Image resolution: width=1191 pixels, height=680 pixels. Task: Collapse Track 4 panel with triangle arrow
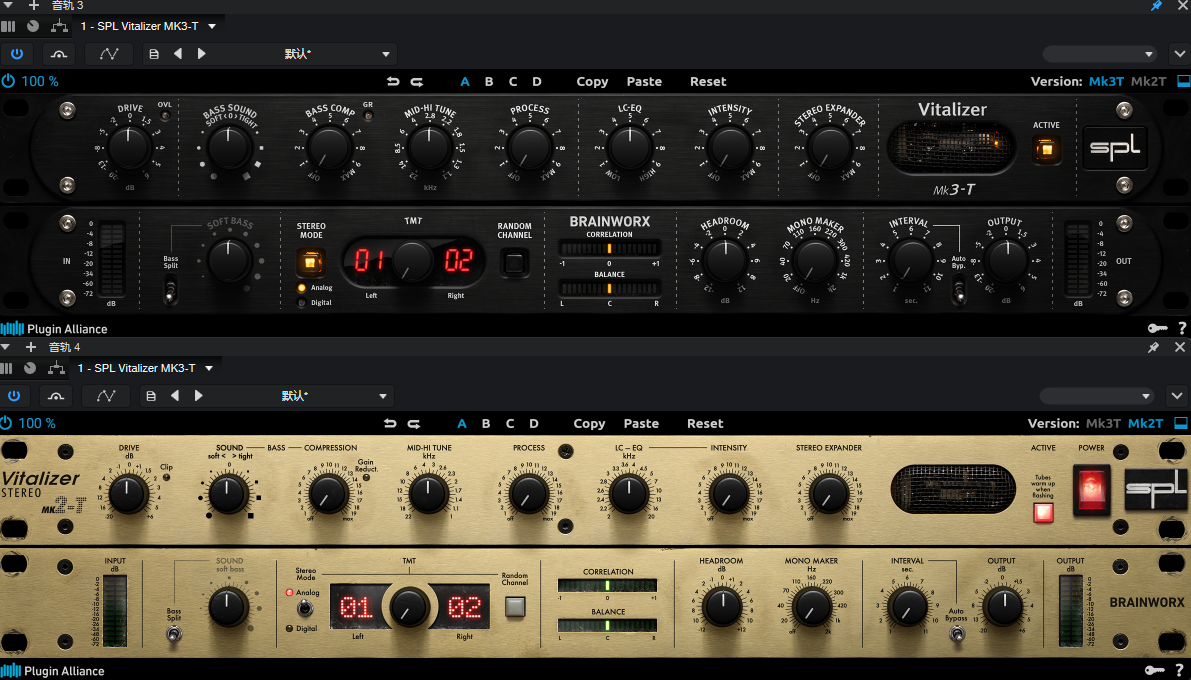click(x=6, y=347)
